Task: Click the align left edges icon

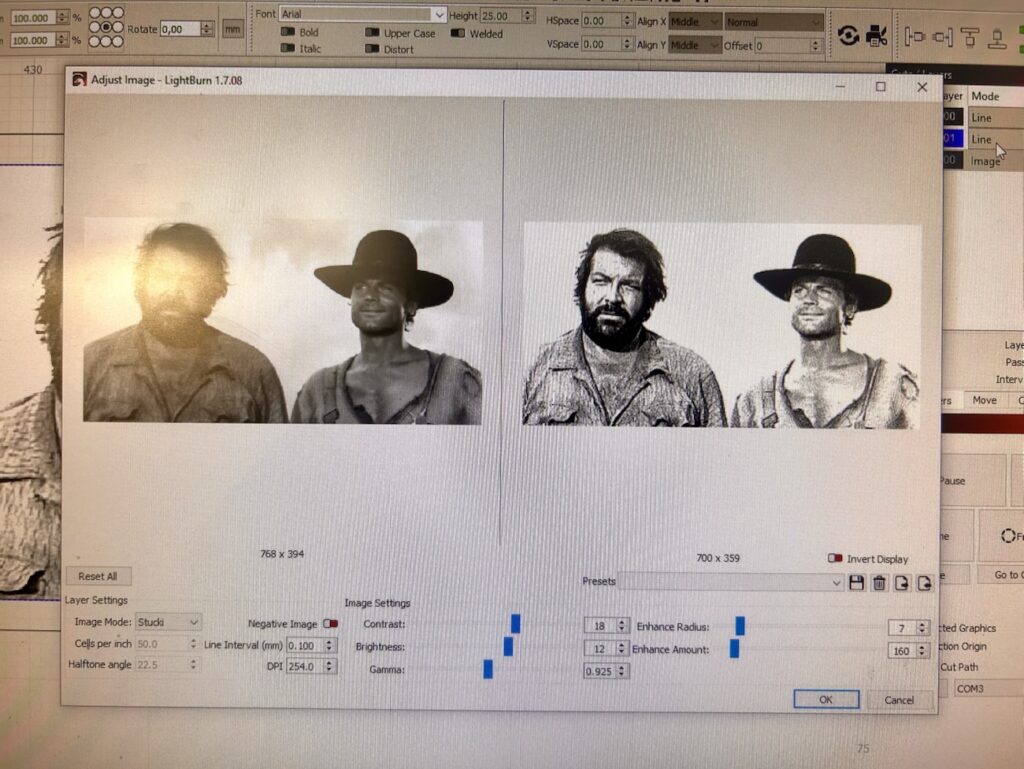Action: (x=915, y=37)
